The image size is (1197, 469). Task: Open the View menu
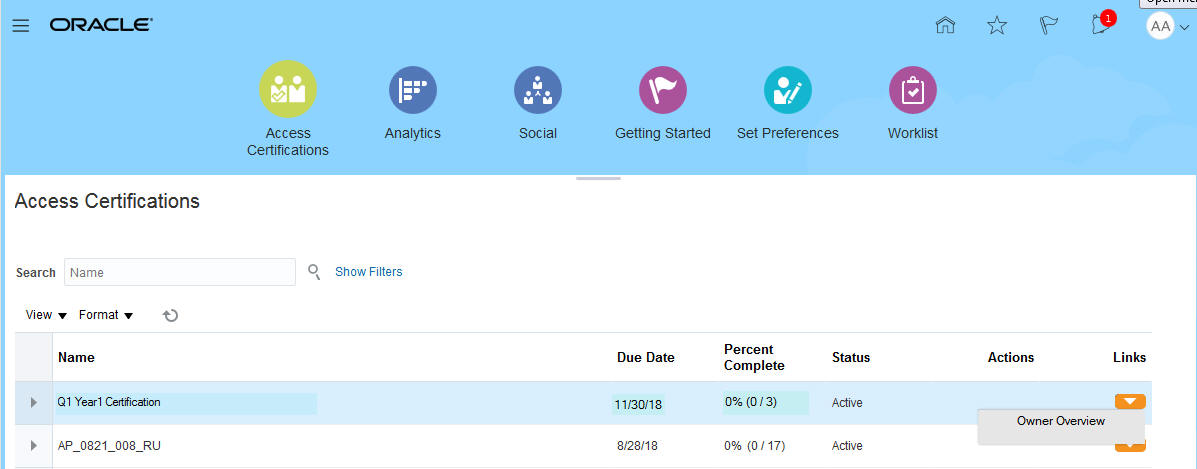pyautogui.click(x=46, y=315)
